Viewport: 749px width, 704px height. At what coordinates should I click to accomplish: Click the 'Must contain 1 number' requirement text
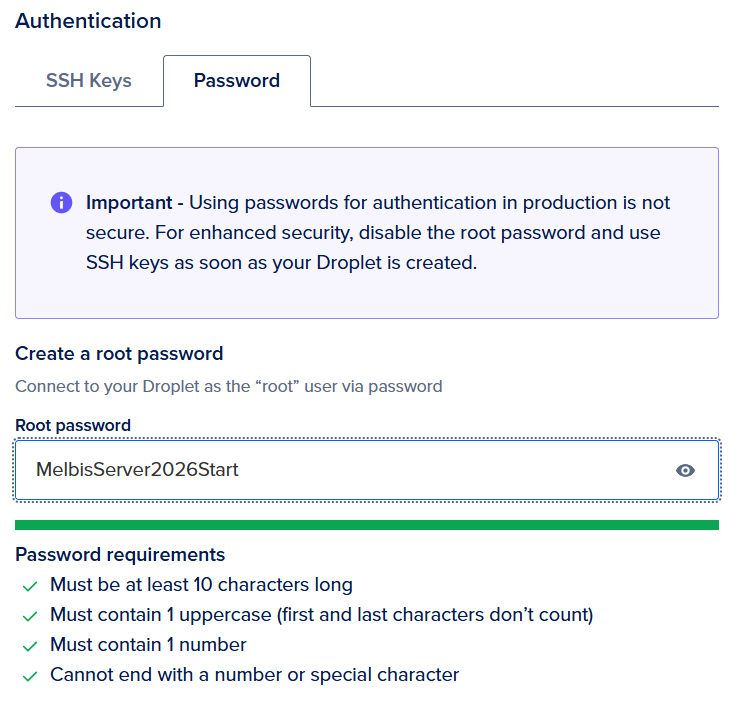pos(148,645)
